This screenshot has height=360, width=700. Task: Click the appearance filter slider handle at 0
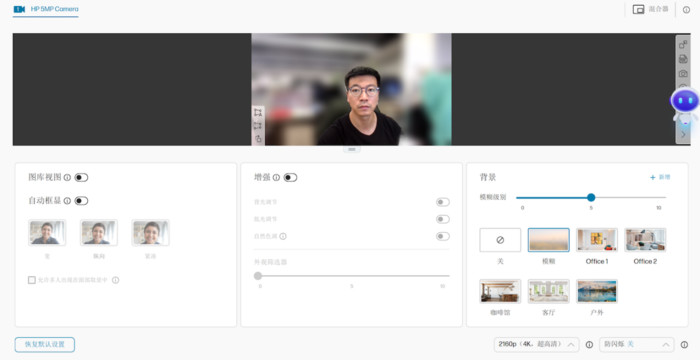258,276
